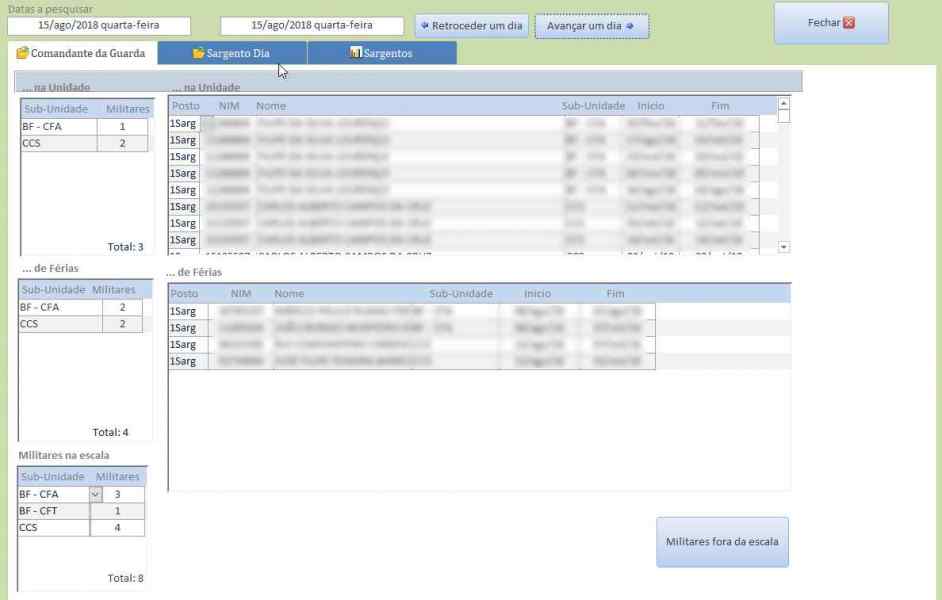This screenshot has width=942, height=600.
Task: Click the first date search field
Action: coord(98,26)
